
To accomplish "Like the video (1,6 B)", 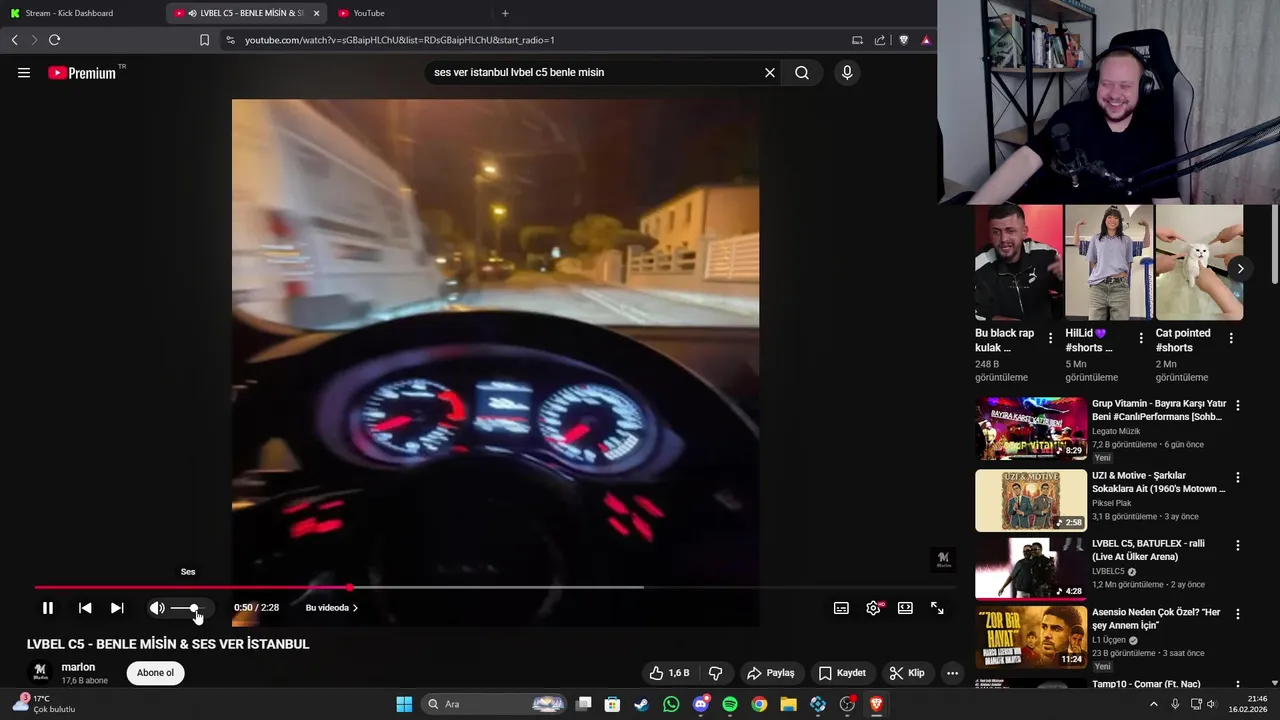I will pos(669,673).
